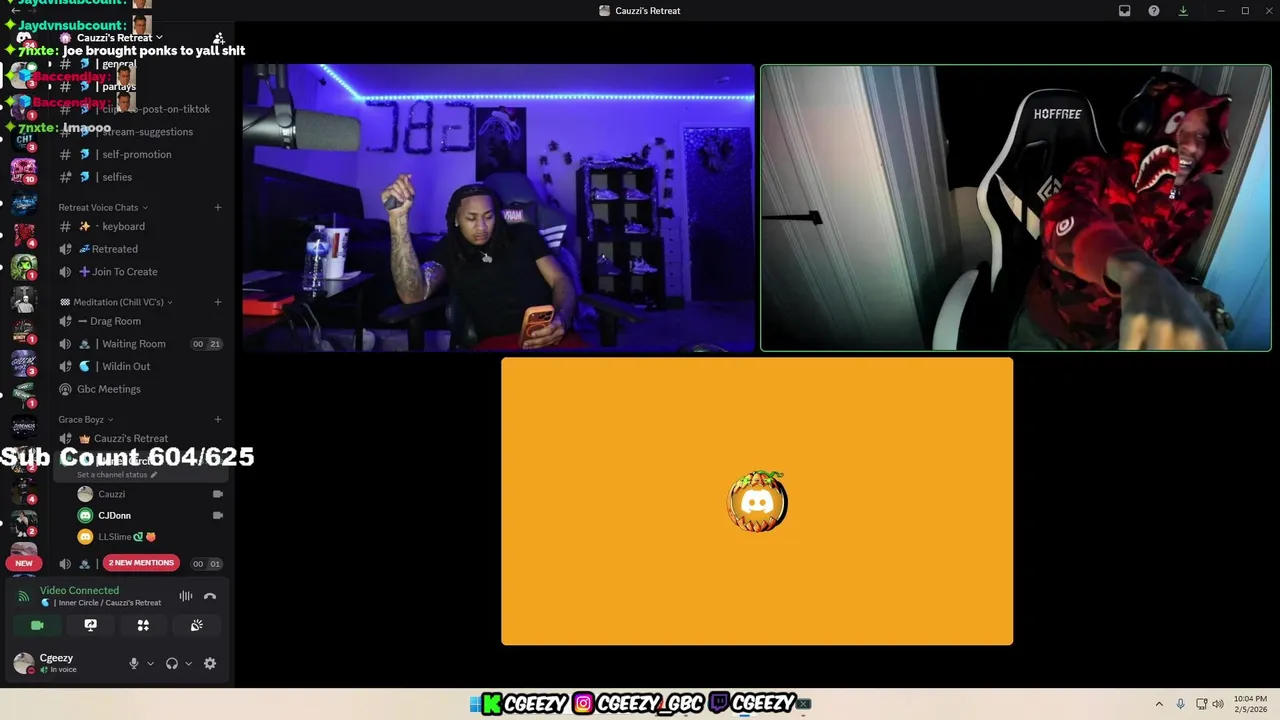Open the self-promotion channel
This screenshot has height=720, width=1280.
pos(140,154)
